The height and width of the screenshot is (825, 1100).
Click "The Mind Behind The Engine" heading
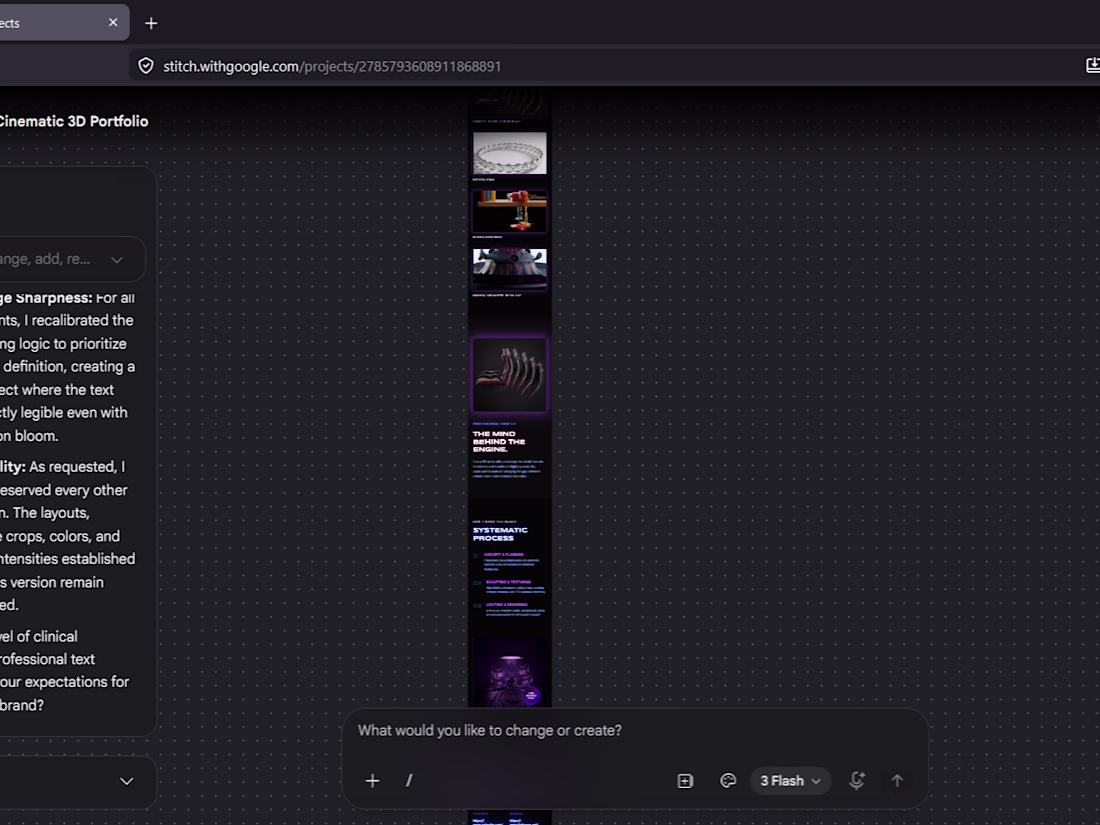pos(499,441)
